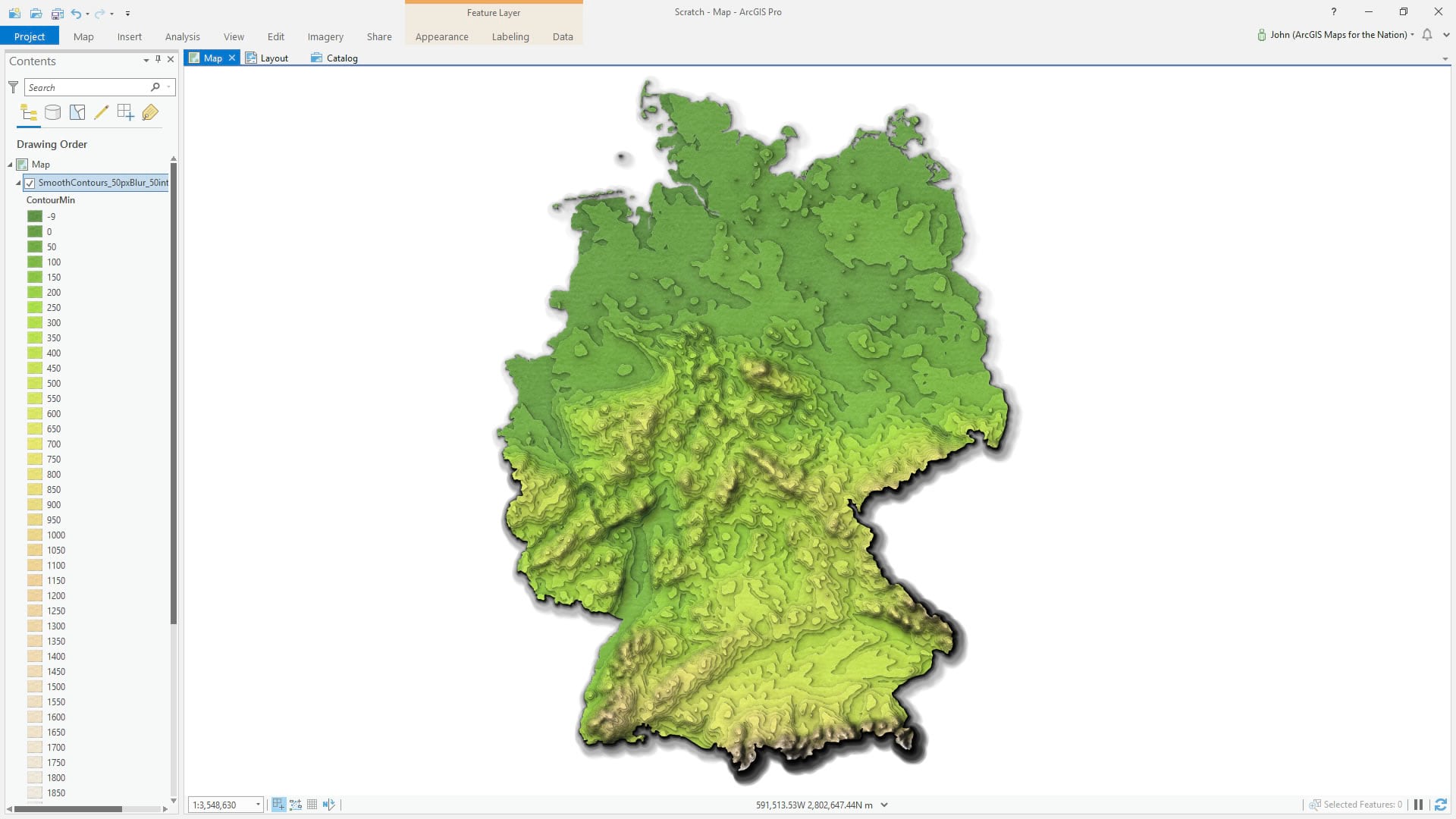Click the Refresh map icon
This screenshot has width=1456, height=819.
pyautogui.click(x=1441, y=805)
